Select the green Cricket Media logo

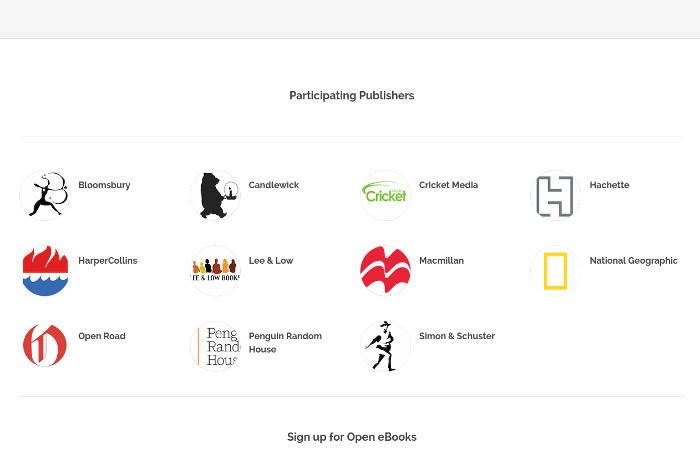(x=385, y=195)
